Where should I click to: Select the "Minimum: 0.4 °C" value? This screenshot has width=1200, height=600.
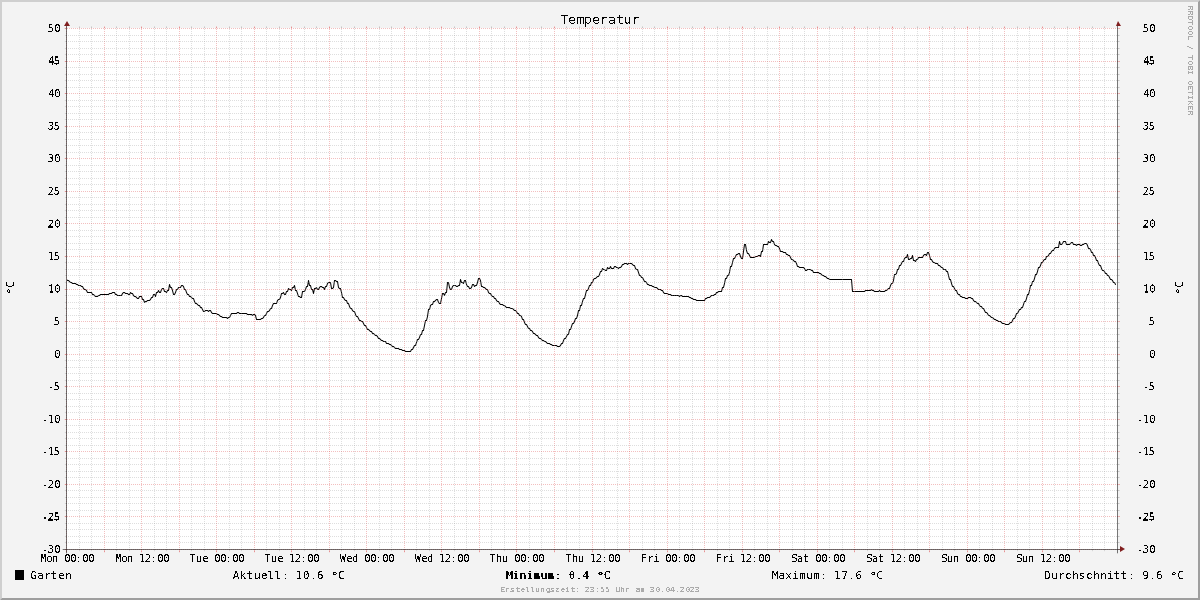click(x=558, y=575)
